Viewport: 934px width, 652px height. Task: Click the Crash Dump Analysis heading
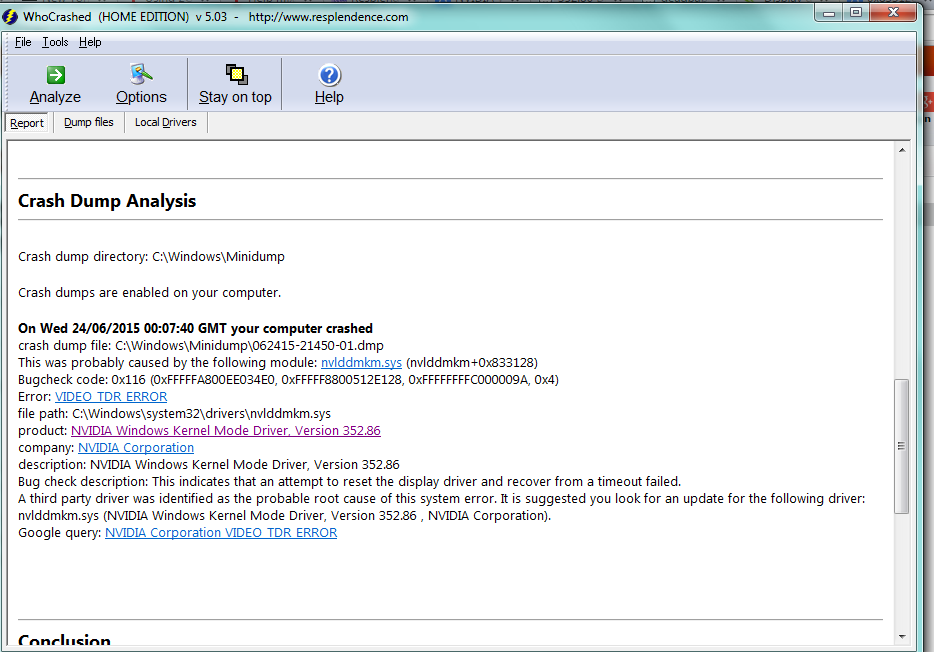coord(107,201)
